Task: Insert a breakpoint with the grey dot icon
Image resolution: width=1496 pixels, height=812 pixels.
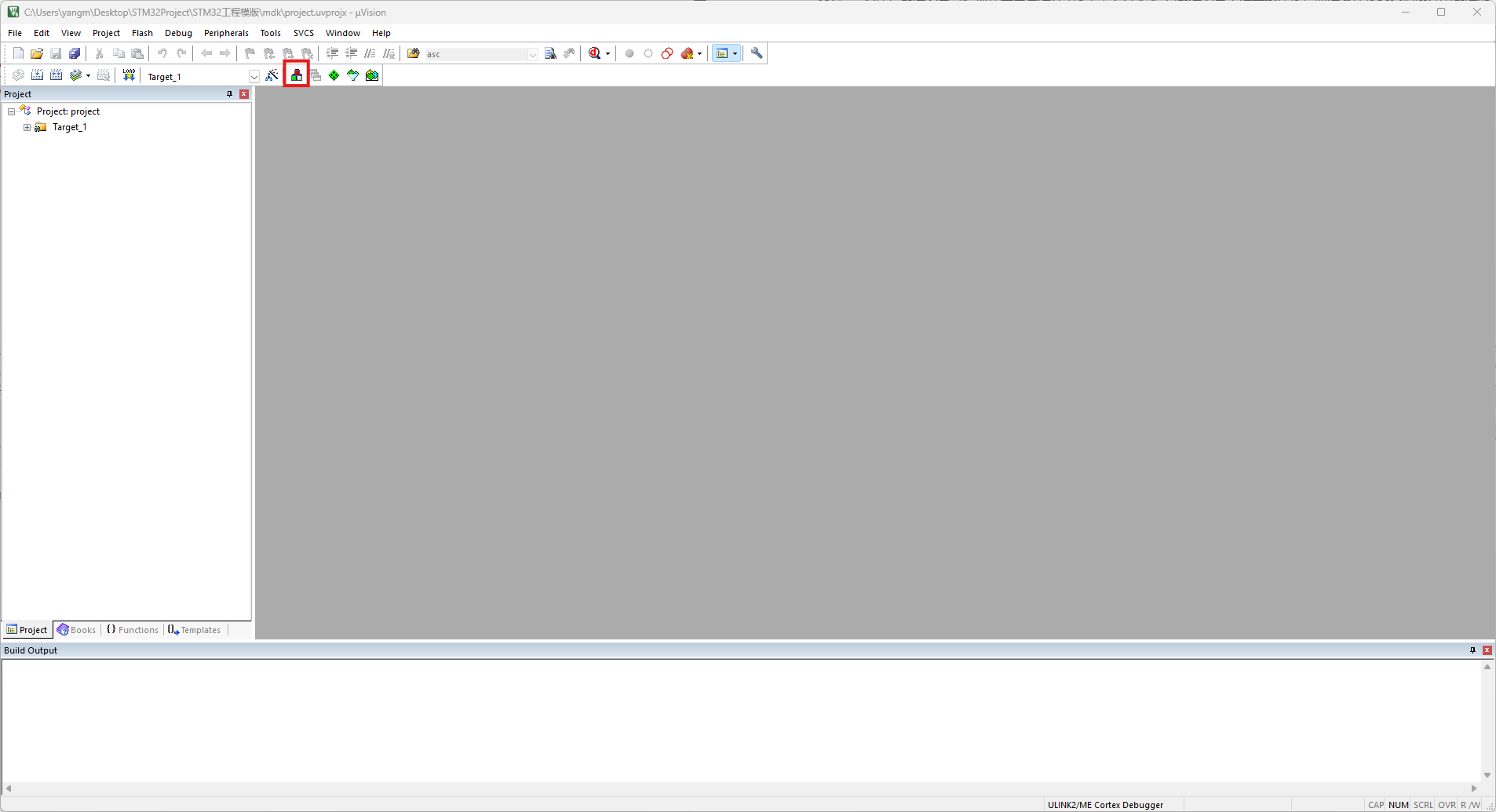Action: tap(629, 53)
